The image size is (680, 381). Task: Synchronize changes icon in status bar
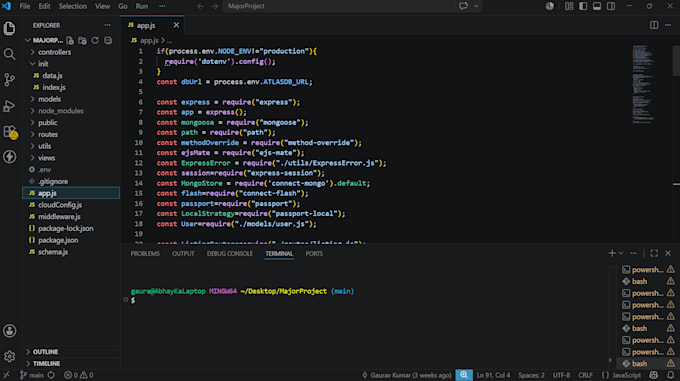point(51,375)
